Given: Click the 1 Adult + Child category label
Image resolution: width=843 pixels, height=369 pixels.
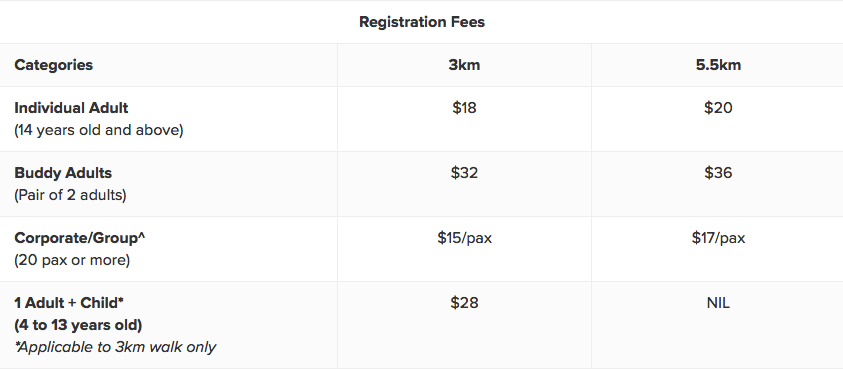Looking at the screenshot, I should tap(69, 303).
